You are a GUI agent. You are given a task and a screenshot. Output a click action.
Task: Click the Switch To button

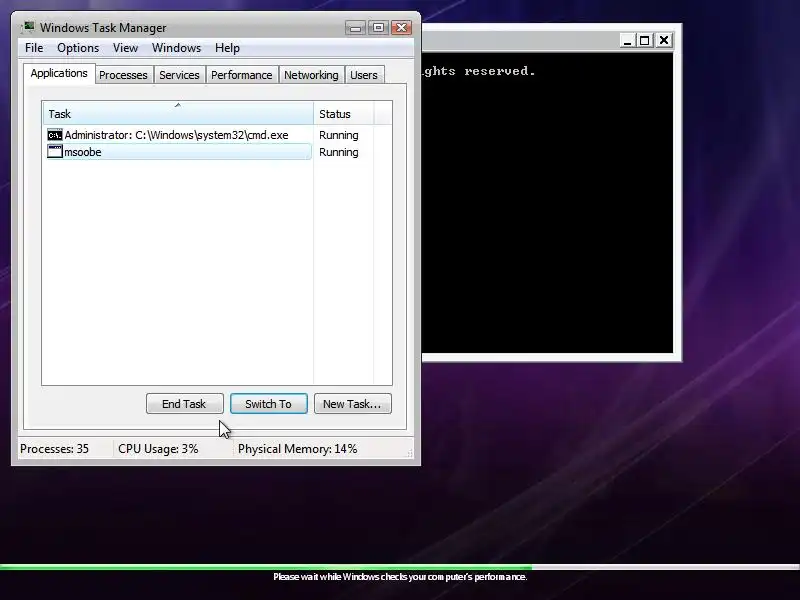pos(269,404)
